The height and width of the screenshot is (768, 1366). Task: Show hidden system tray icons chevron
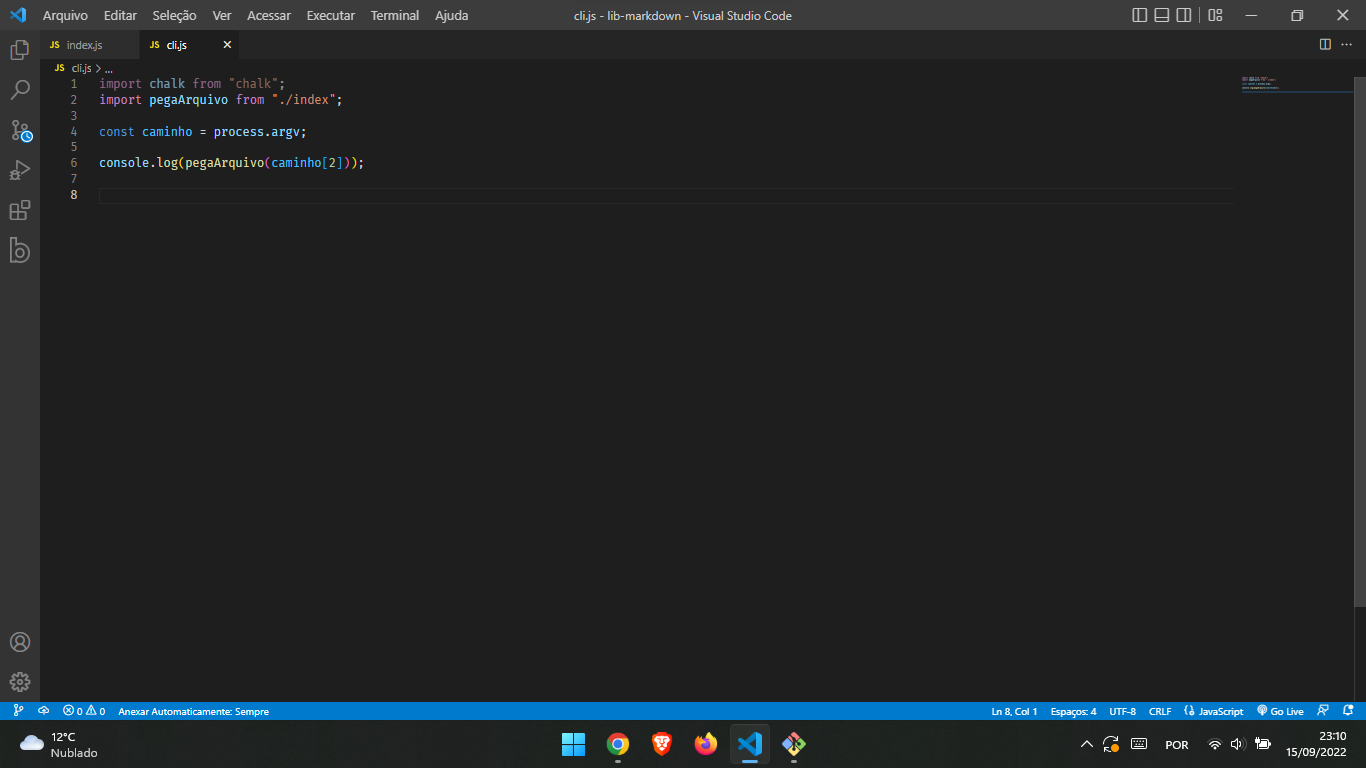[x=1087, y=744]
